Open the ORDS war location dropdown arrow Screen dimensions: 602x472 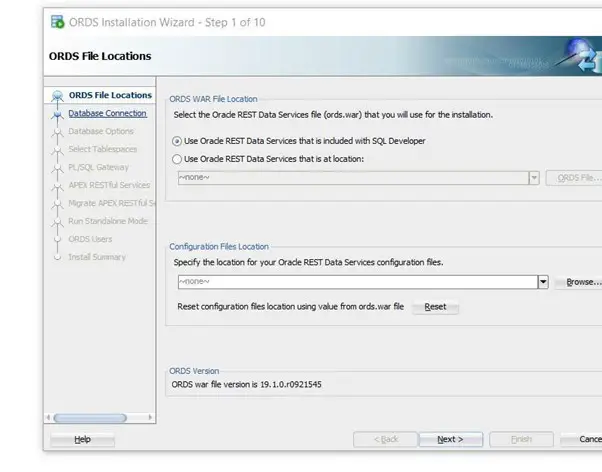click(x=534, y=178)
